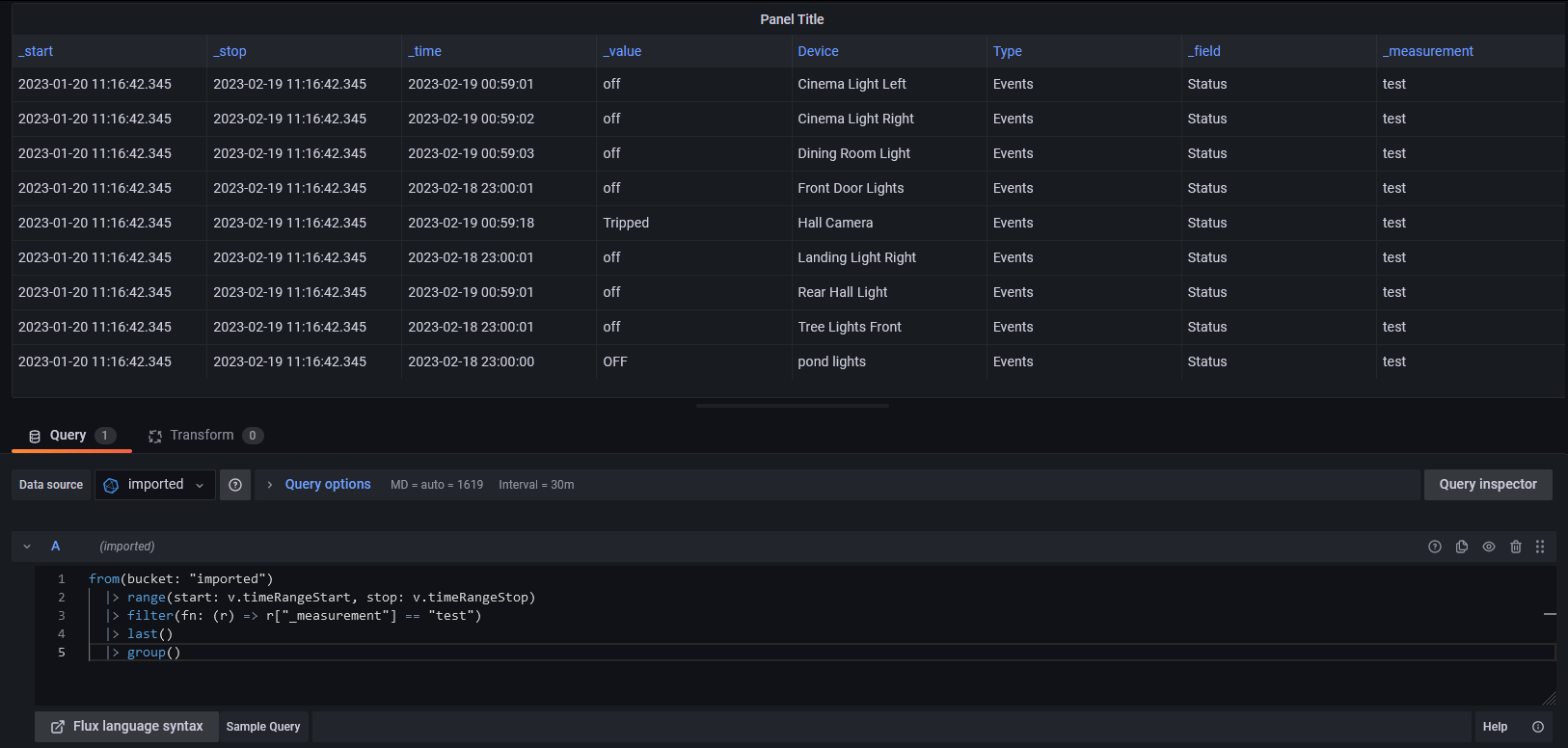
Task: Click the drag handle for query A
Action: click(x=1540, y=547)
